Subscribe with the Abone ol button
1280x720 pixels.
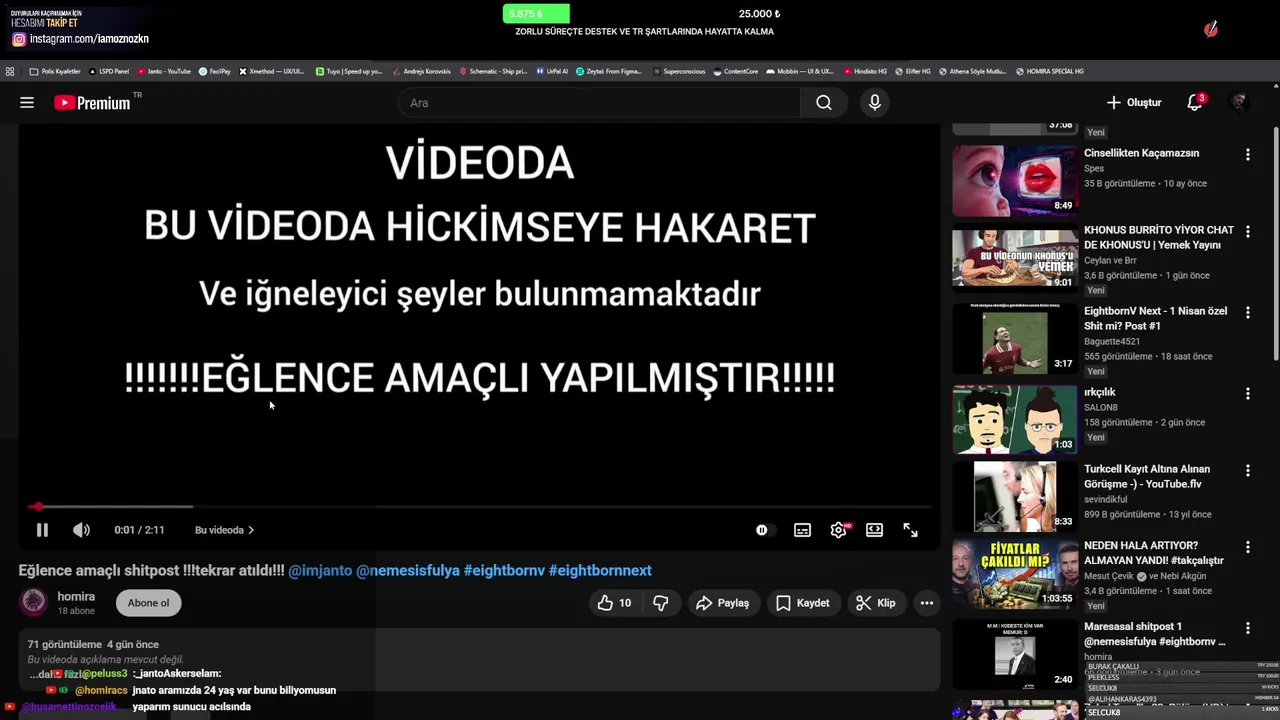[x=148, y=603]
